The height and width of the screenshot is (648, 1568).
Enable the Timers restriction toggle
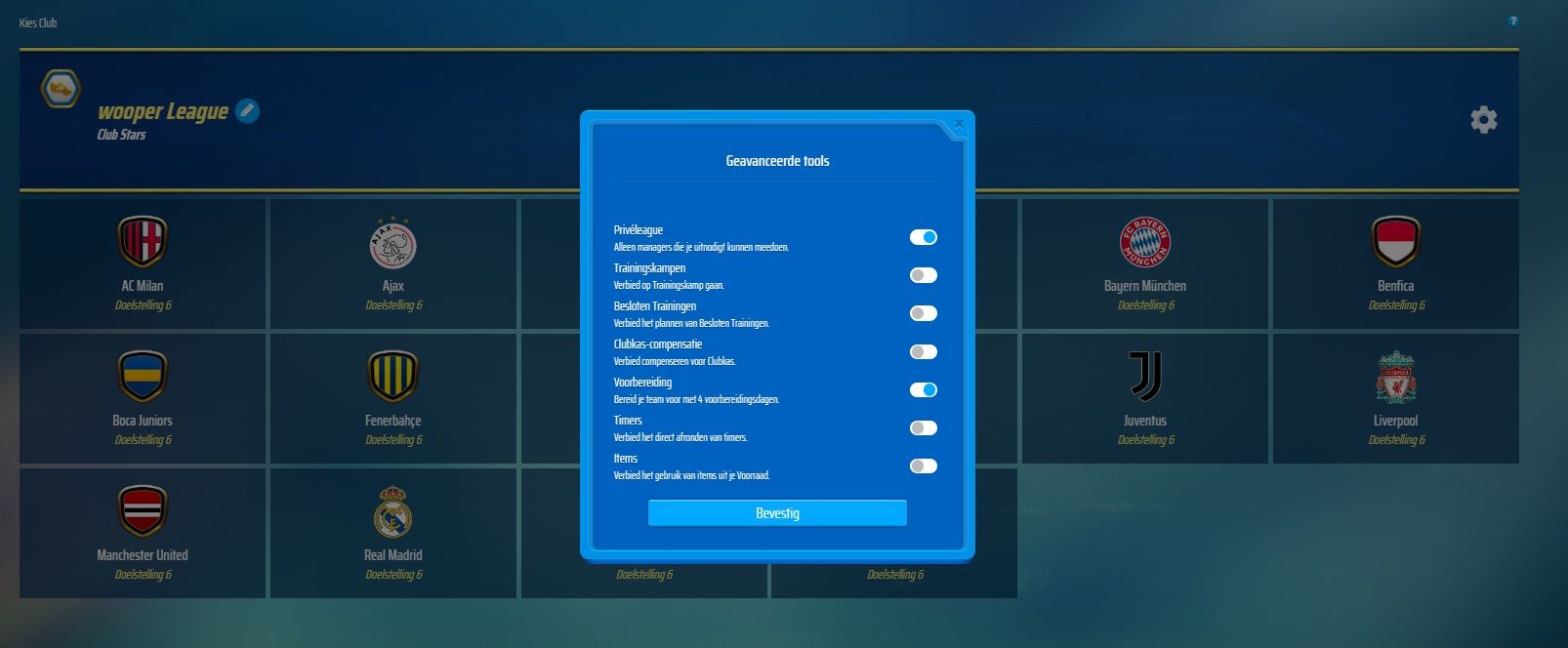pyautogui.click(x=923, y=428)
